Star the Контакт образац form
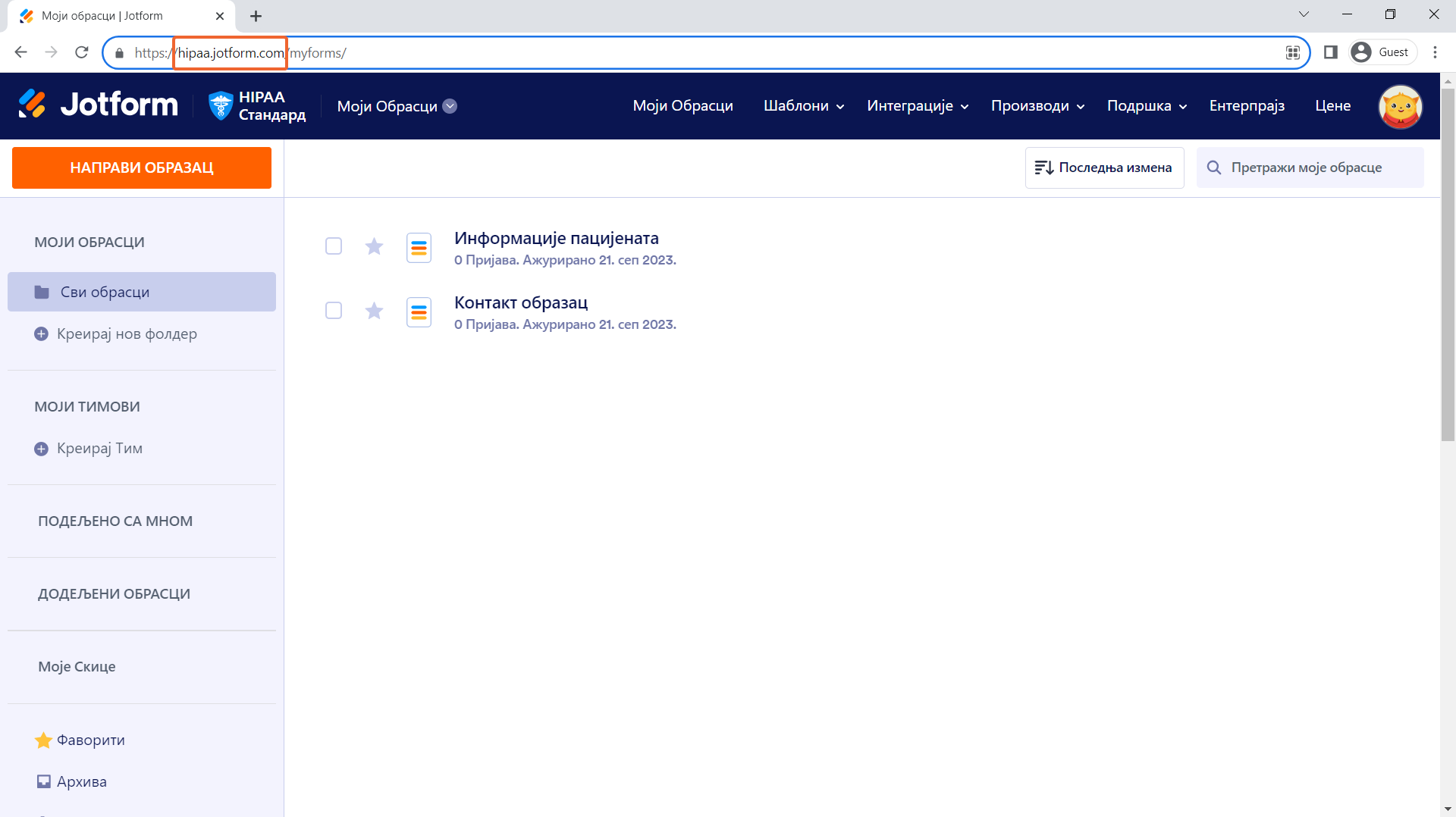Viewport: 1456px width, 817px height. (374, 311)
